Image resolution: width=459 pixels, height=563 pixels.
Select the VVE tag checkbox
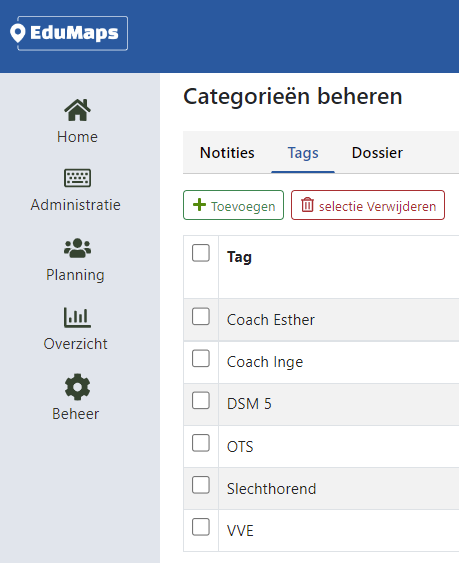point(201,527)
